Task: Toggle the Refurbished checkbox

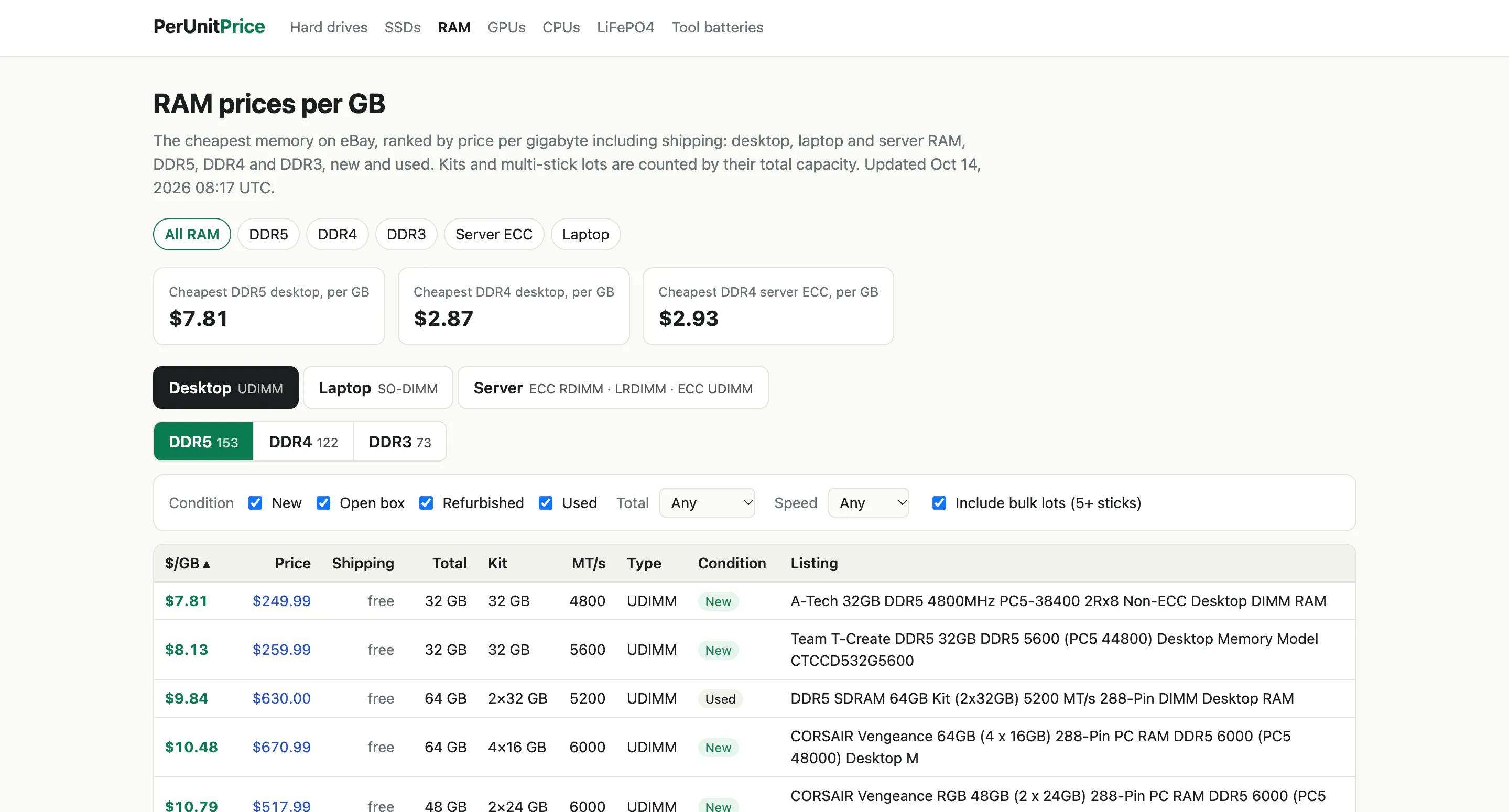Action: click(427, 503)
